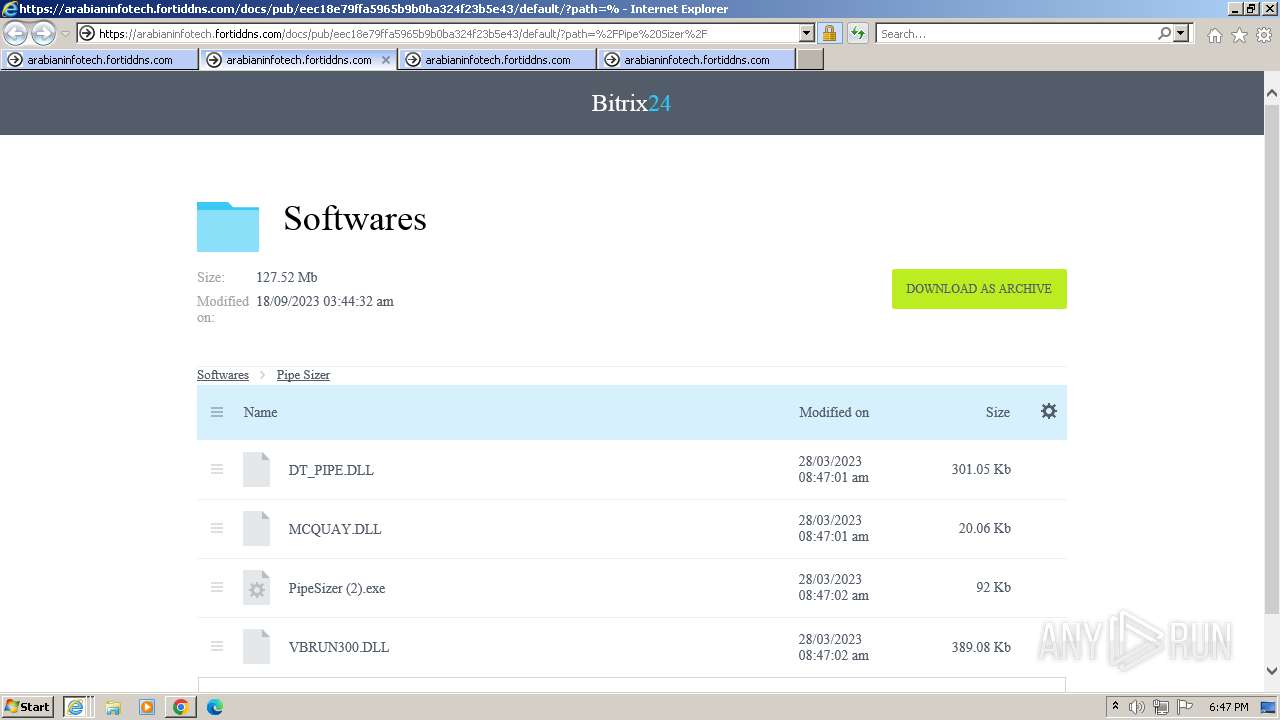Click the 301.05 Kb size value

tap(981, 469)
